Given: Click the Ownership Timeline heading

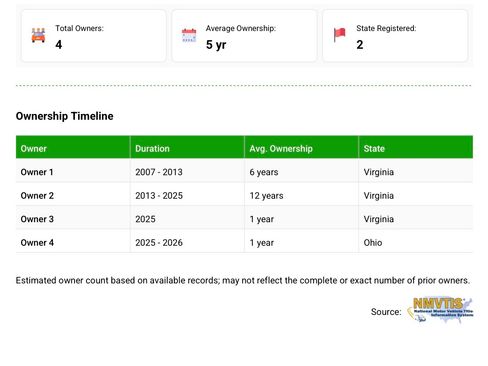Looking at the screenshot, I should 65,116.
